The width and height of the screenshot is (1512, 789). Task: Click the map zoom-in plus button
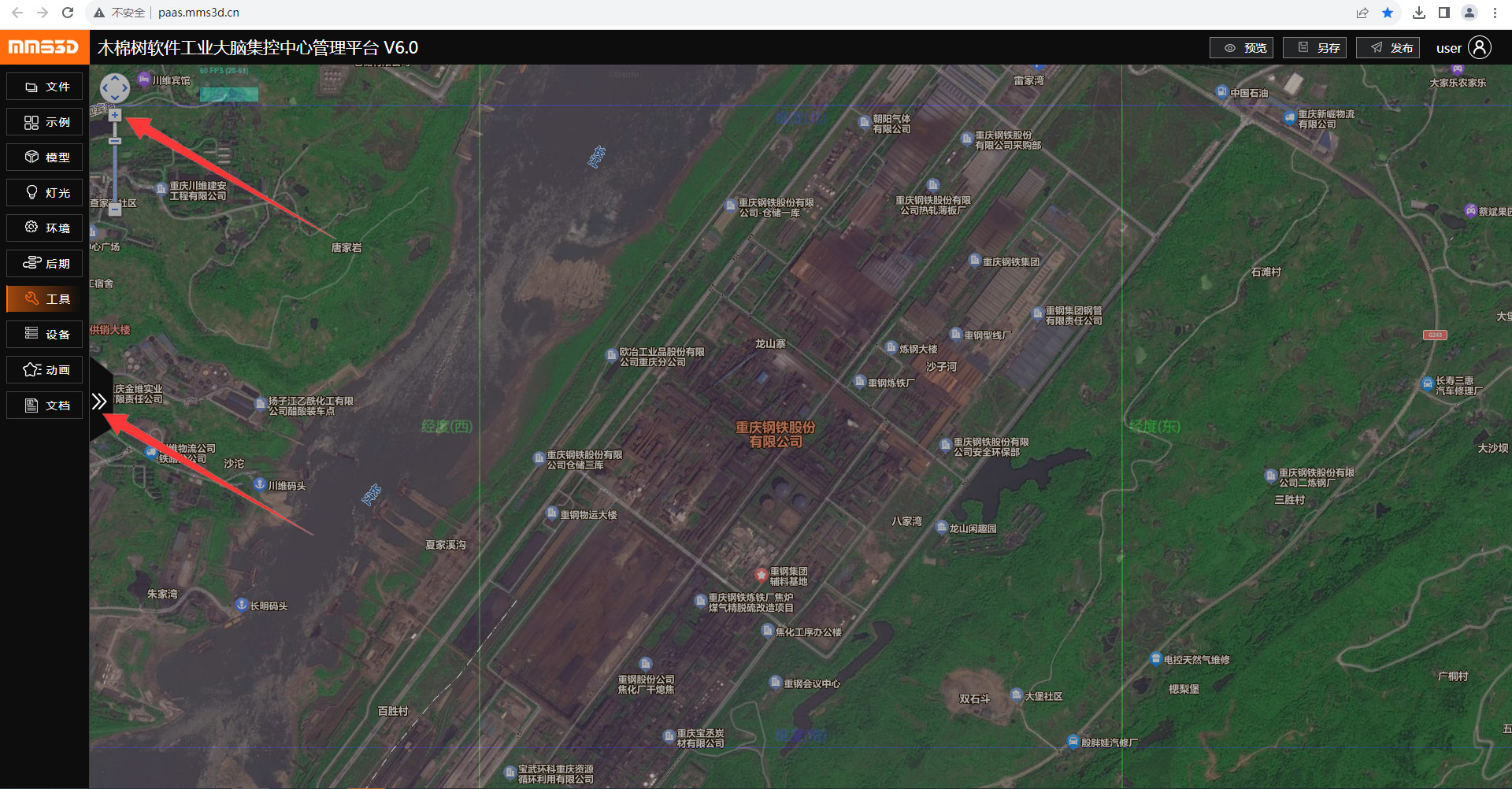pos(115,115)
